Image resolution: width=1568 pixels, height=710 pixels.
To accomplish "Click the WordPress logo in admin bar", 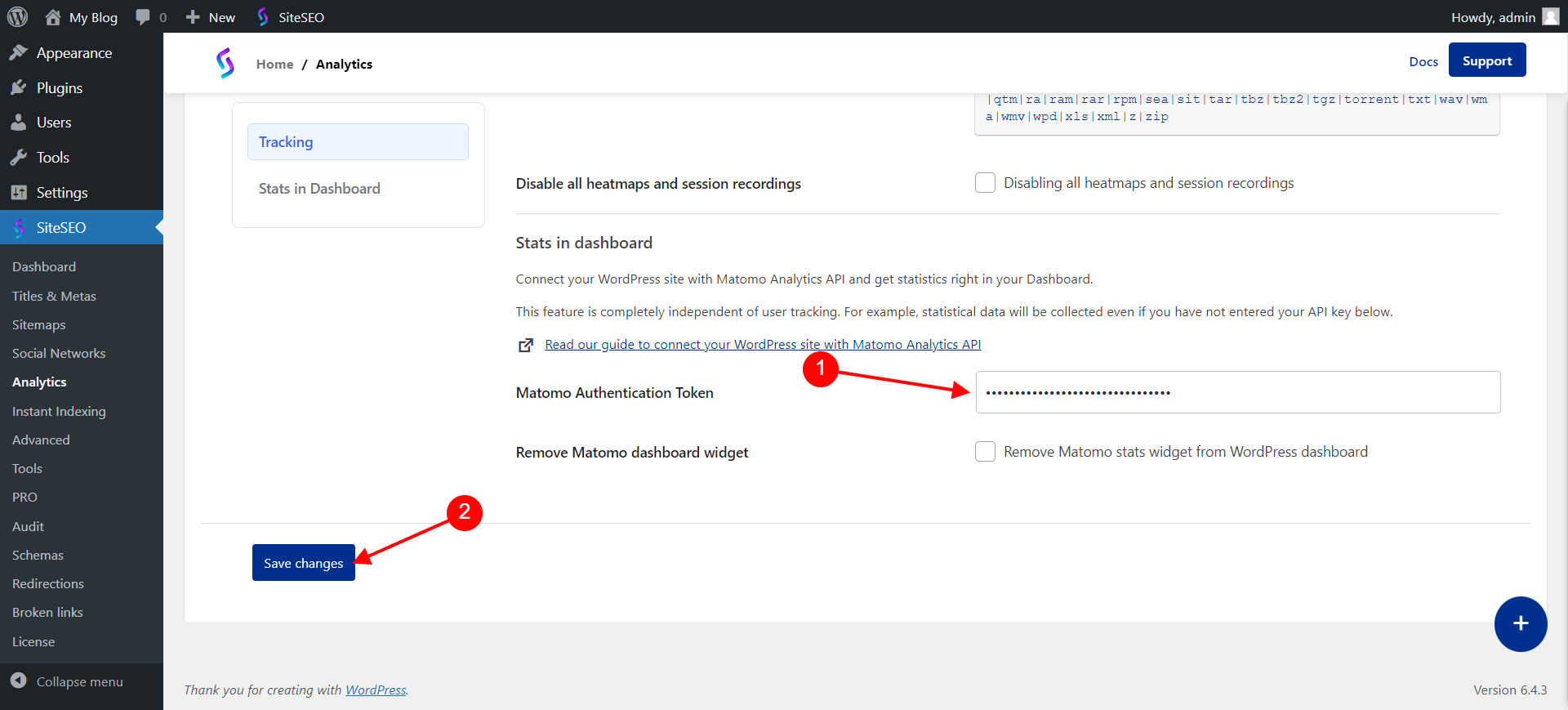I will (17, 16).
